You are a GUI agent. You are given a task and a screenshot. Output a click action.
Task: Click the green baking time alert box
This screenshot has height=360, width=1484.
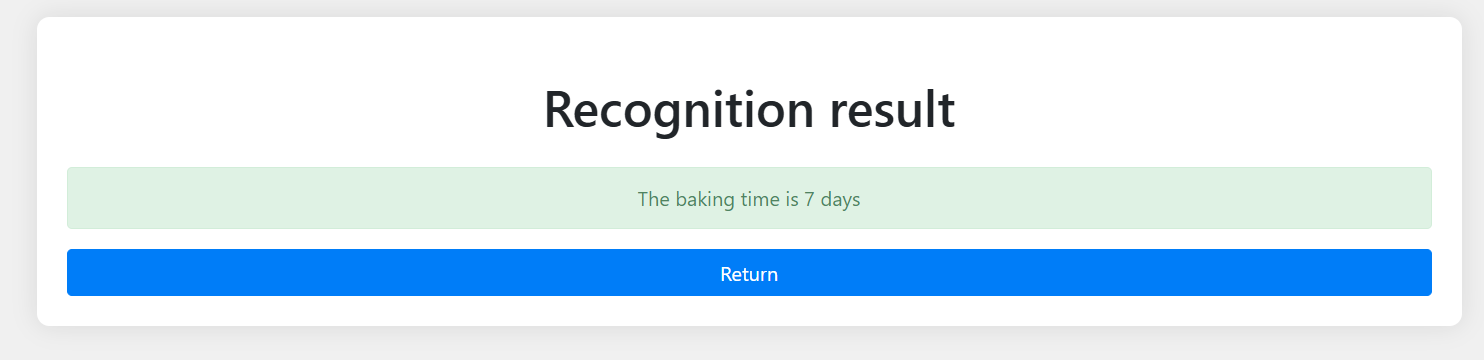coord(749,198)
